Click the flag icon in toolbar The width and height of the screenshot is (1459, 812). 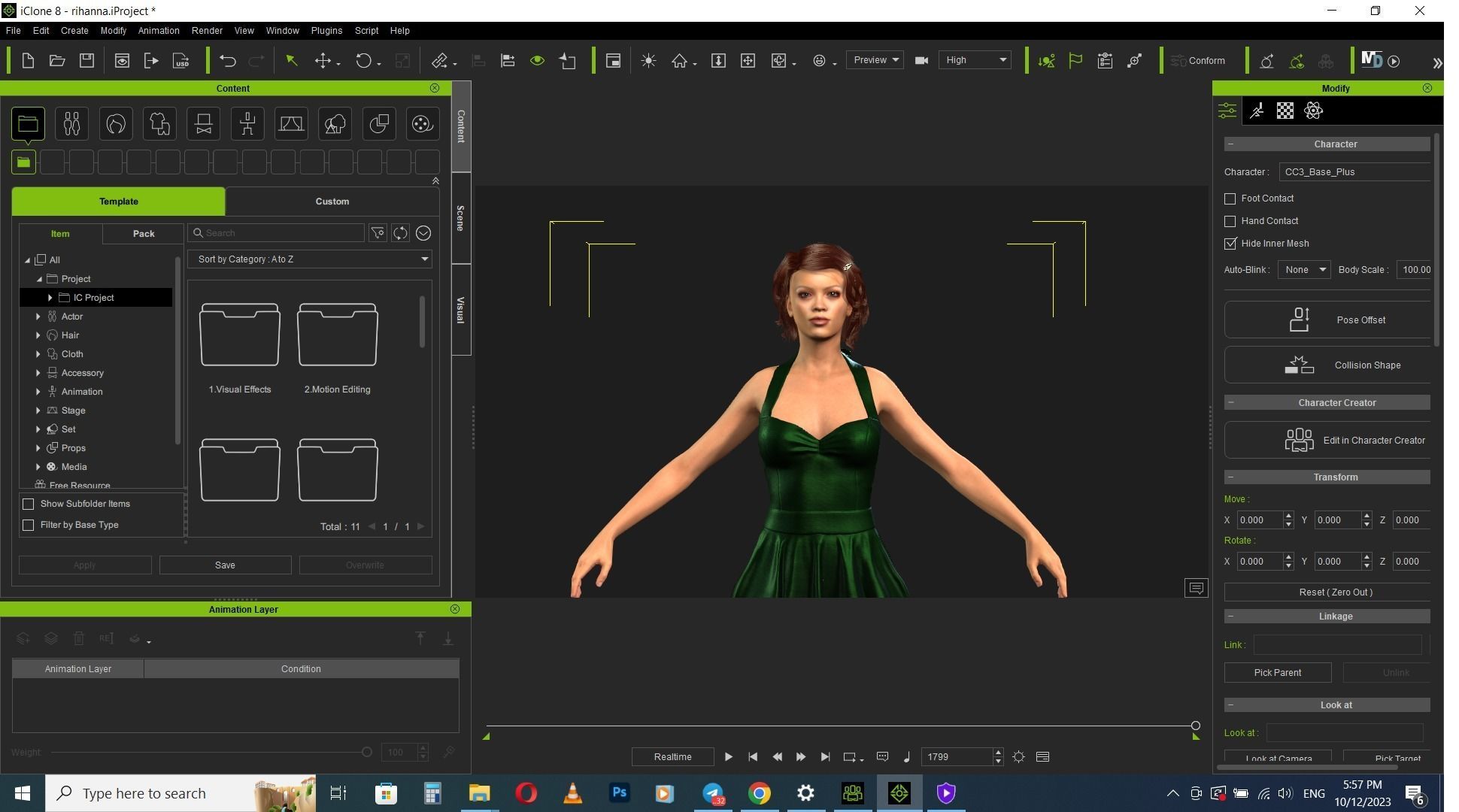(1075, 61)
